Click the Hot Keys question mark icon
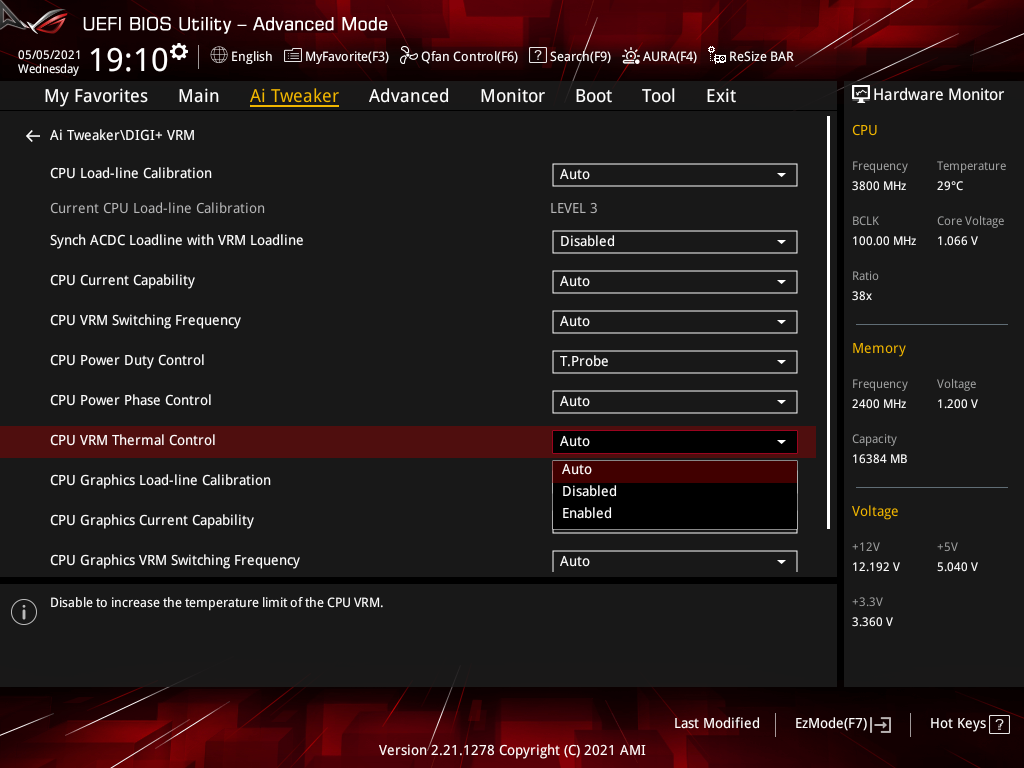Image resolution: width=1024 pixels, height=768 pixels. pos(999,724)
